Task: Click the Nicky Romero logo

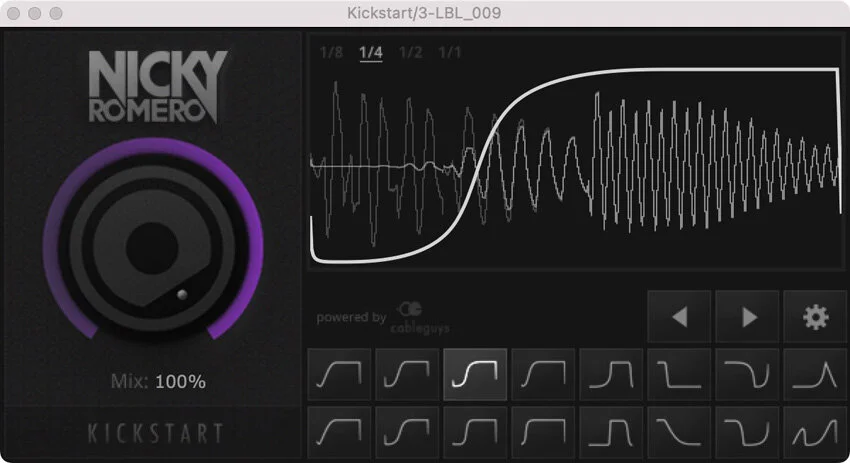Action: (157, 87)
